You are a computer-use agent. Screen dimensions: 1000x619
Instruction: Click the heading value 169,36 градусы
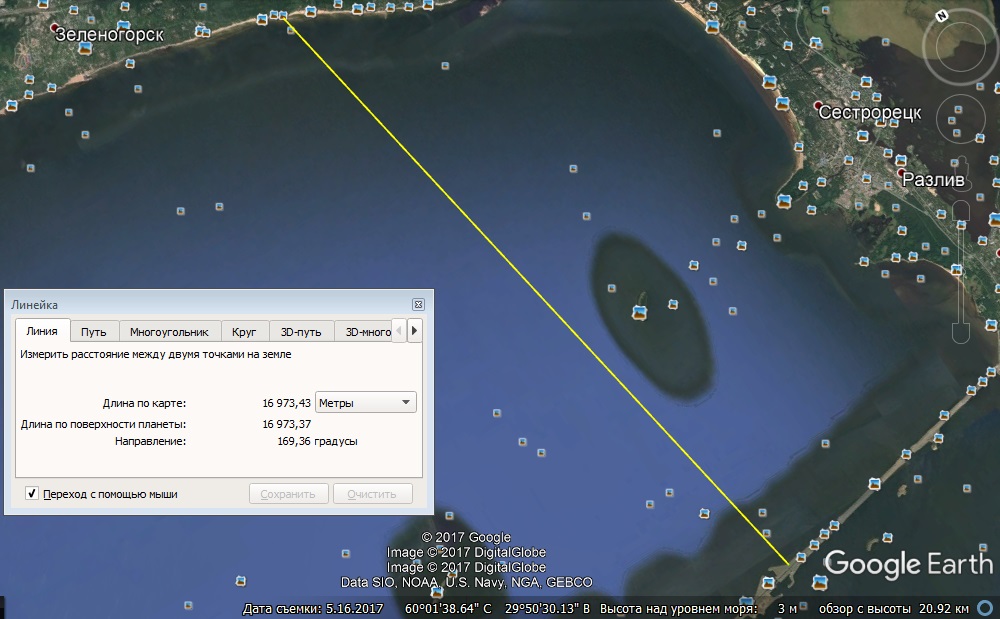318,441
